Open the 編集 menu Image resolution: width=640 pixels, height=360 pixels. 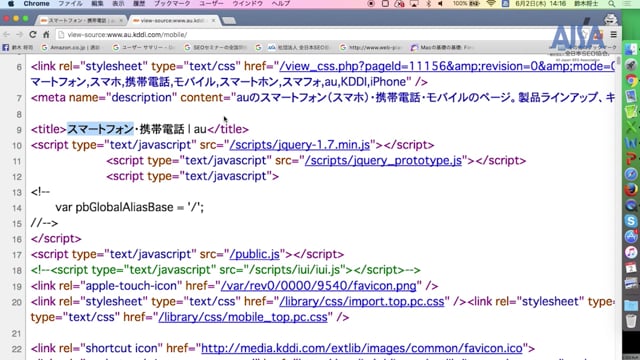coord(97,4)
